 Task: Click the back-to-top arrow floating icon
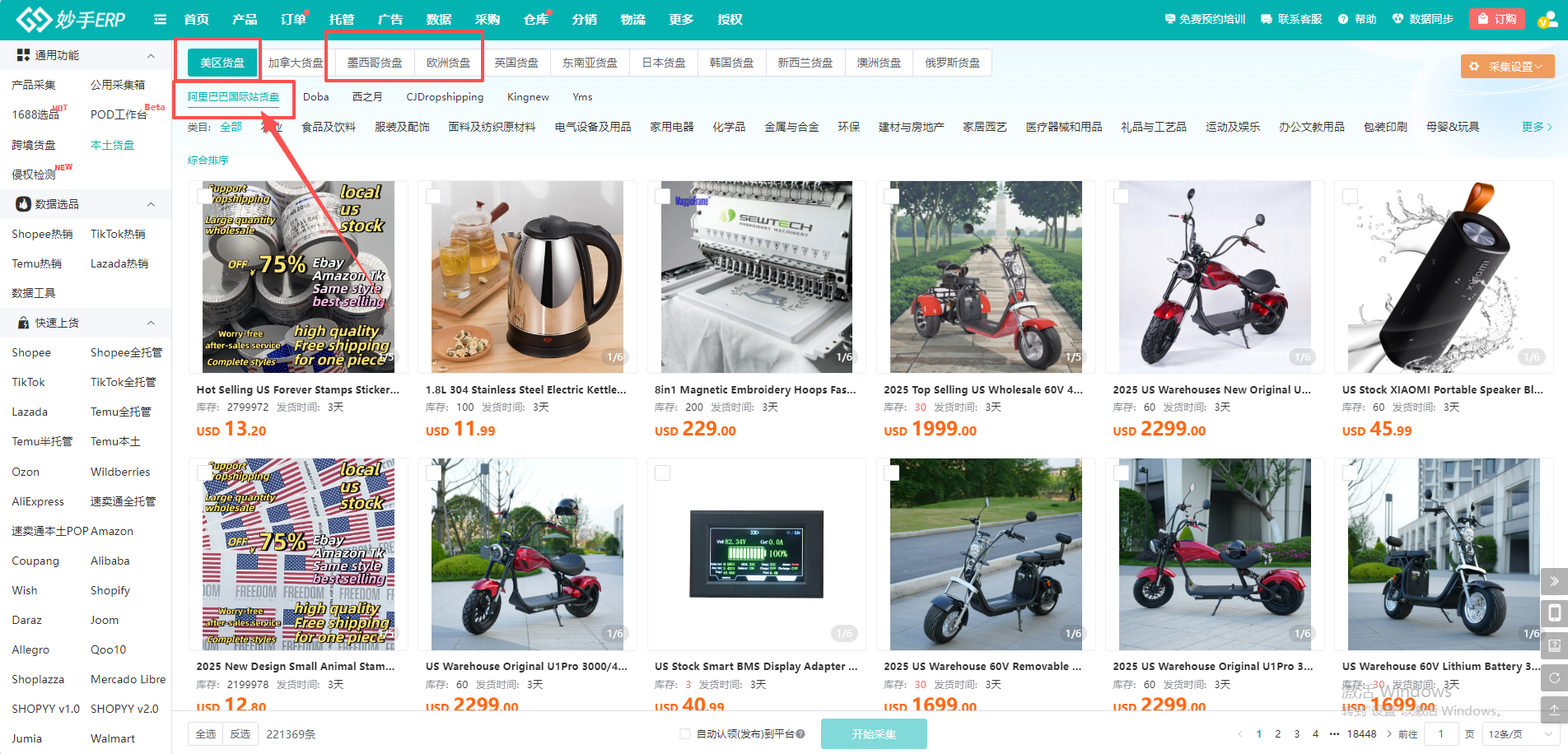1554,710
